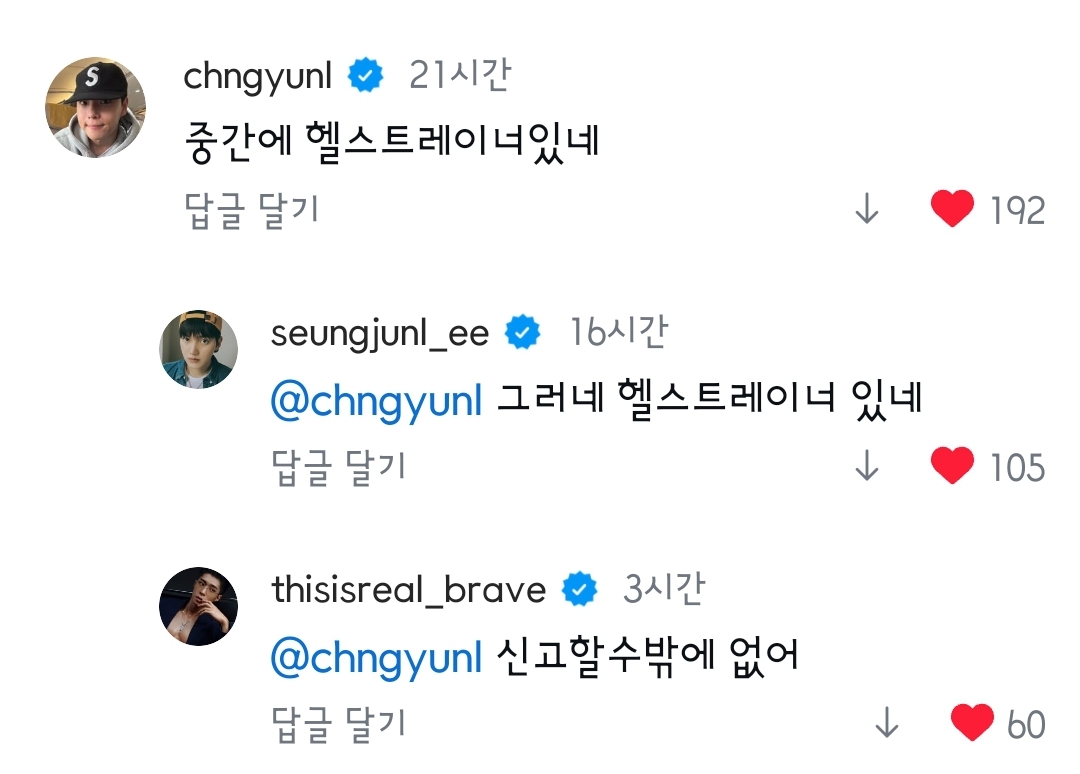Toggle the heart on thisisreal_brave's reply
Screen dimensions: 1080x774
(x=971, y=723)
